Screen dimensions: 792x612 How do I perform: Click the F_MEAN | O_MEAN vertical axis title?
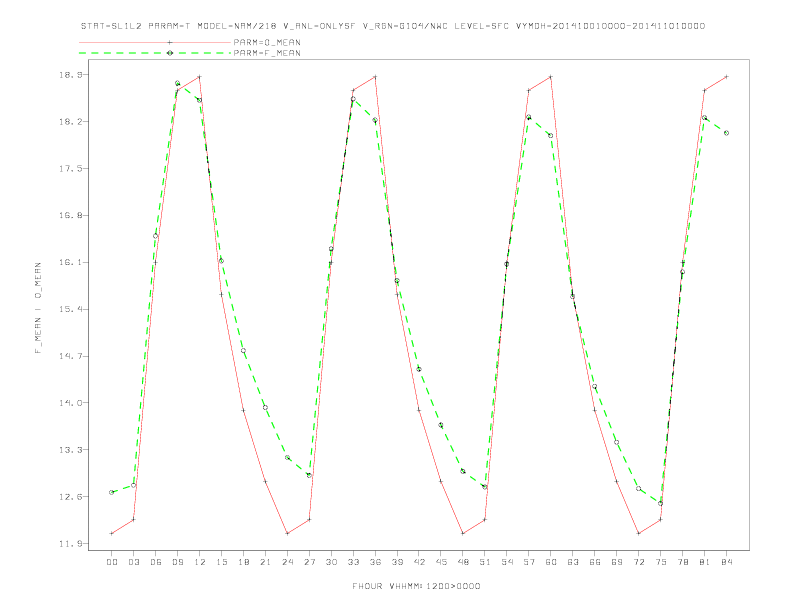(x=38, y=308)
